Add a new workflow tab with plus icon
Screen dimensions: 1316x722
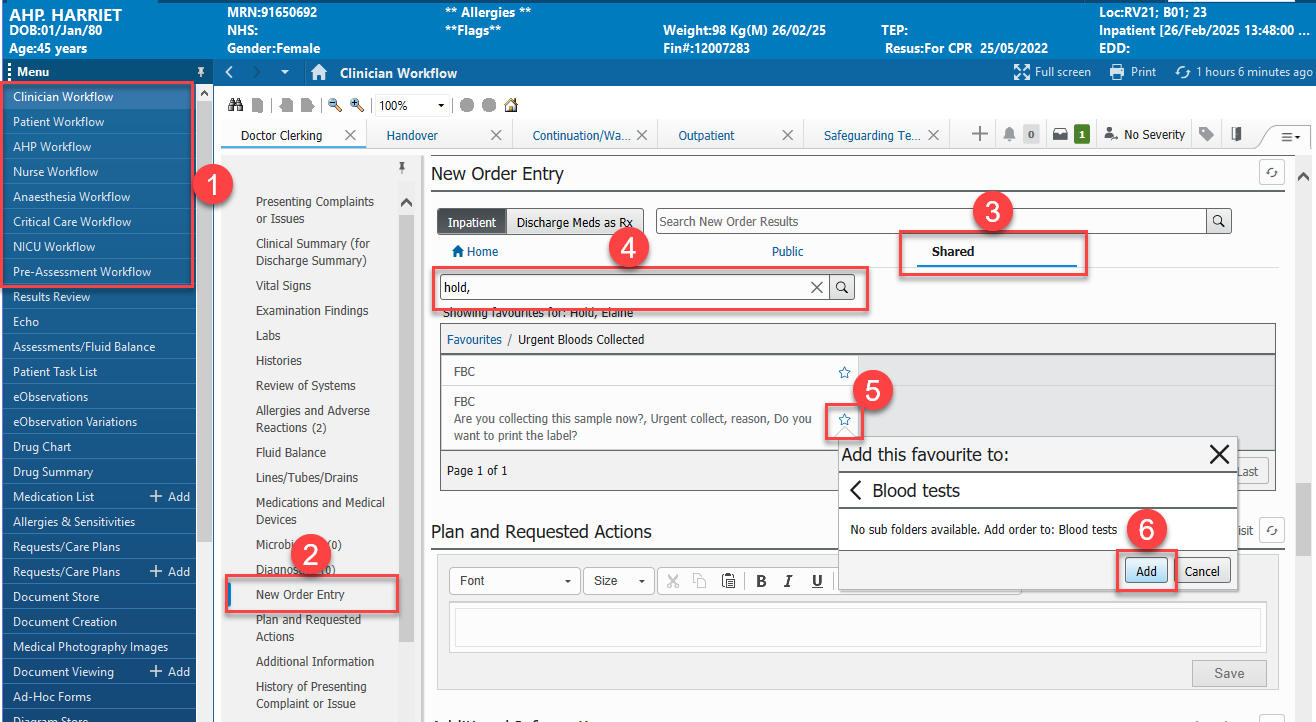[979, 134]
